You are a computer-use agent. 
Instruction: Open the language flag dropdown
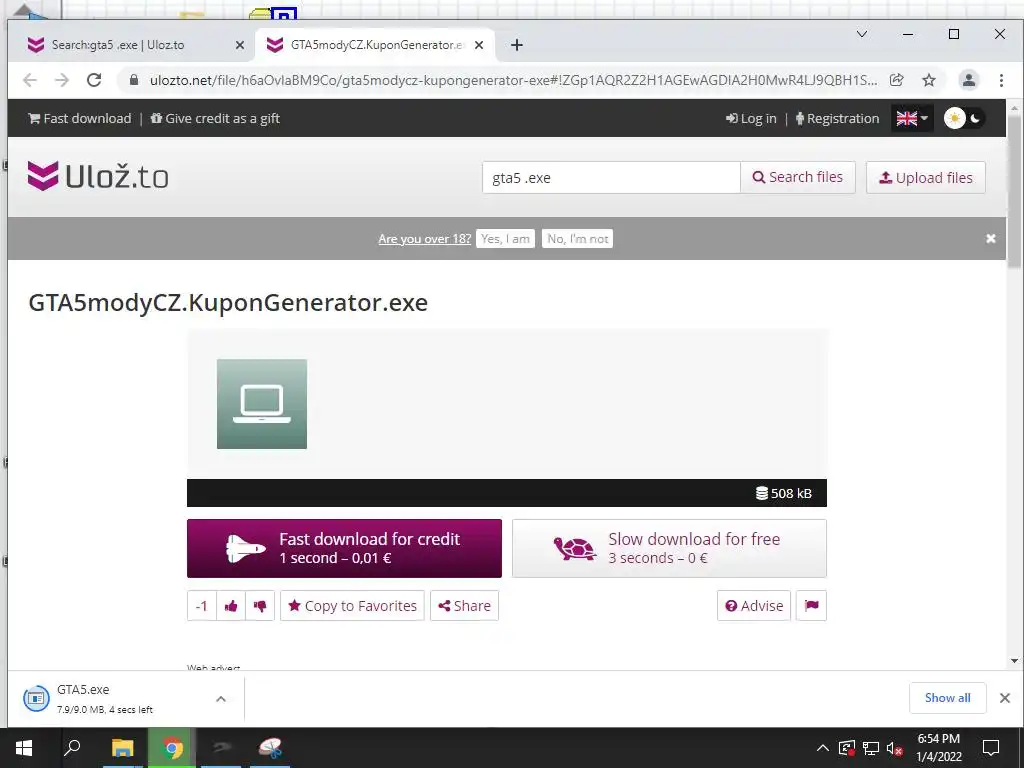point(912,118)
